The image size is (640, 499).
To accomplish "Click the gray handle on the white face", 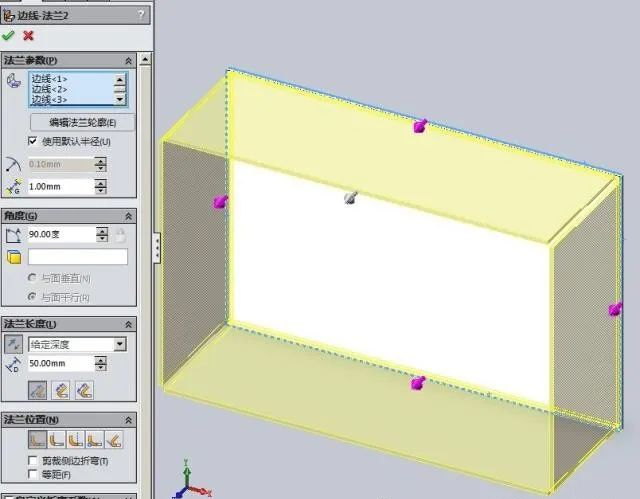I will pos(351,198).
